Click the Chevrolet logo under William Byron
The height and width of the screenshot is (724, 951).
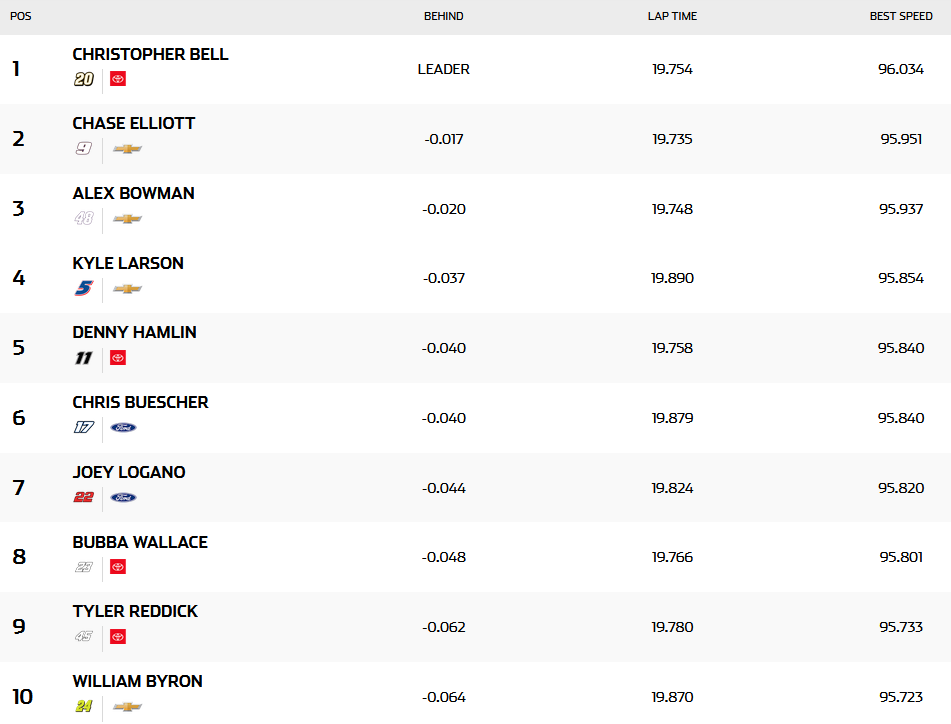pos(127,707)
